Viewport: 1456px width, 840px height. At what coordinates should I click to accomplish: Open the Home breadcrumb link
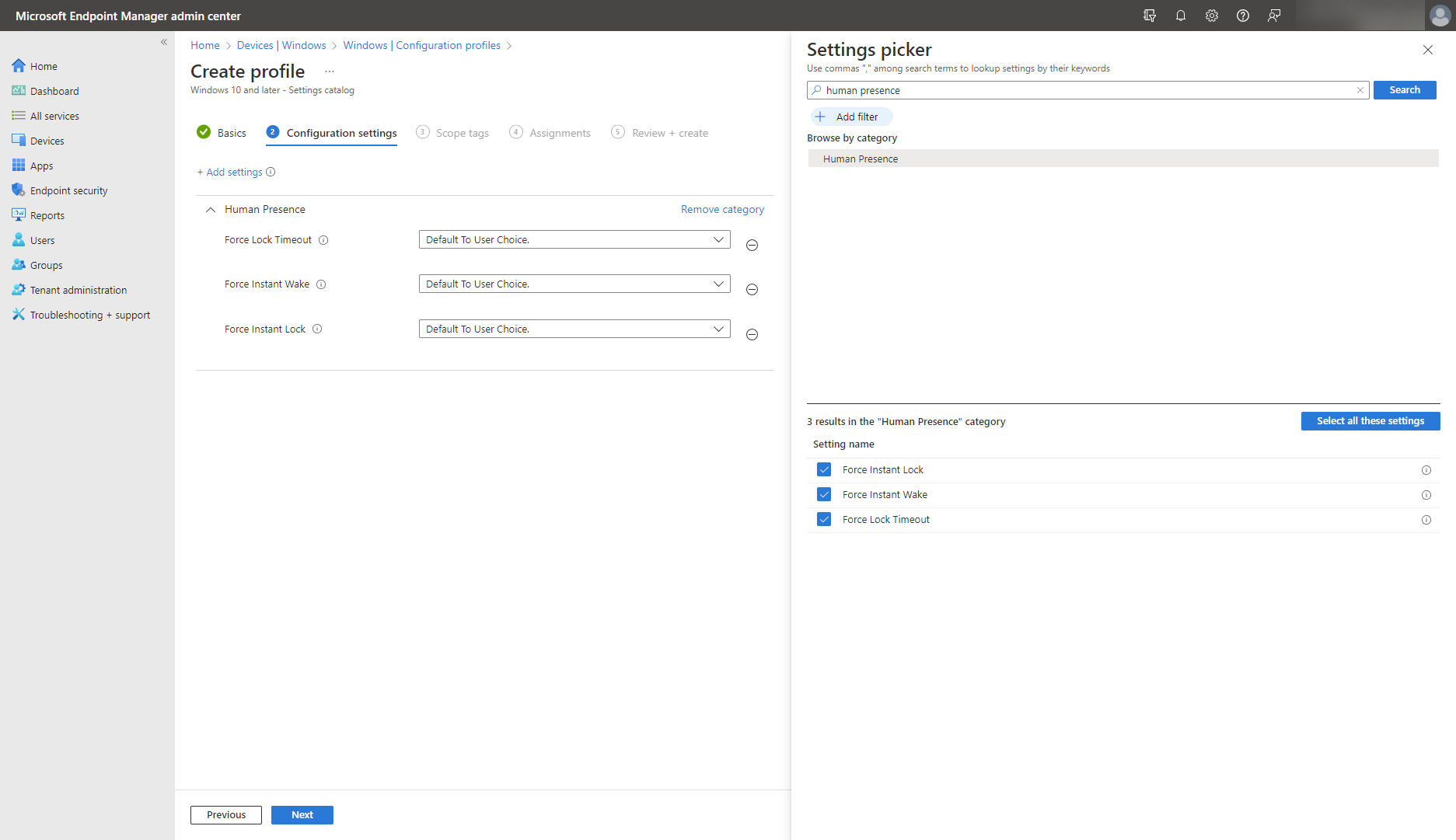click(205, 46)
